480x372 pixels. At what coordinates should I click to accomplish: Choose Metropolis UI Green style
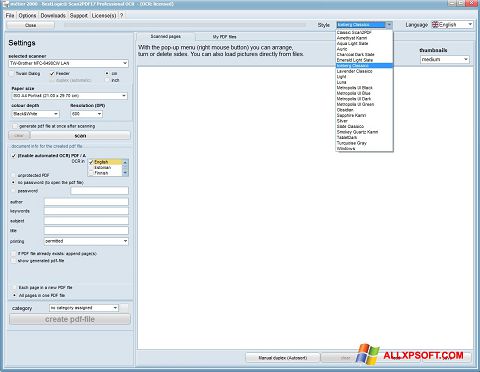[355, 104]
